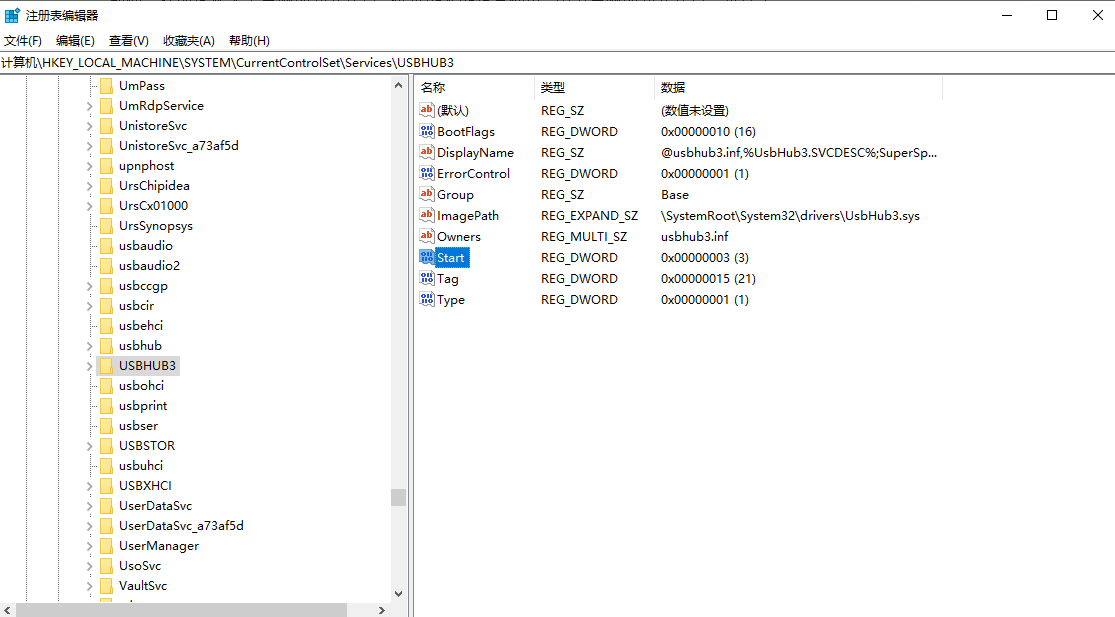Open the 收藏夹(A) menu

click(189, 41)
